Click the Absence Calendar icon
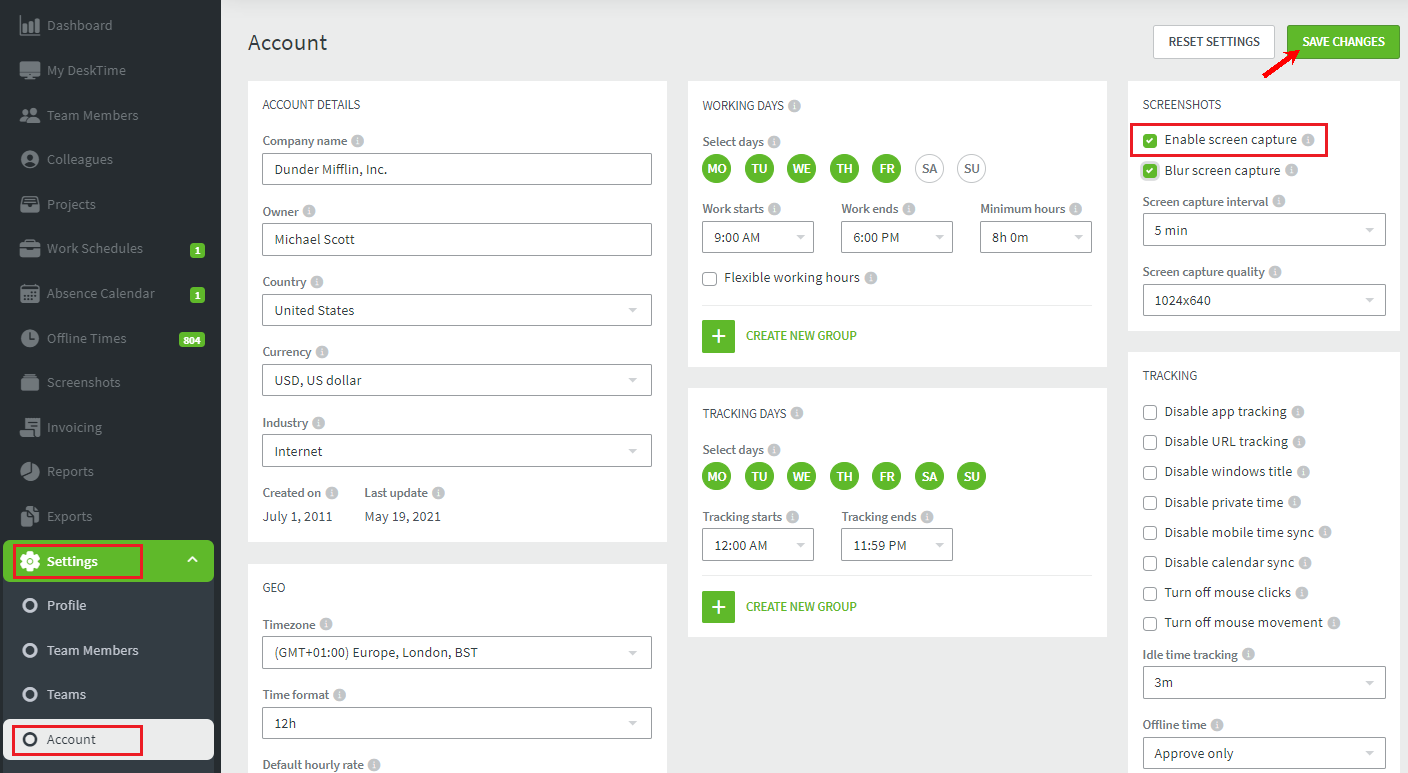The width and height of the screenshot is (1408, 773). [30, 293]
